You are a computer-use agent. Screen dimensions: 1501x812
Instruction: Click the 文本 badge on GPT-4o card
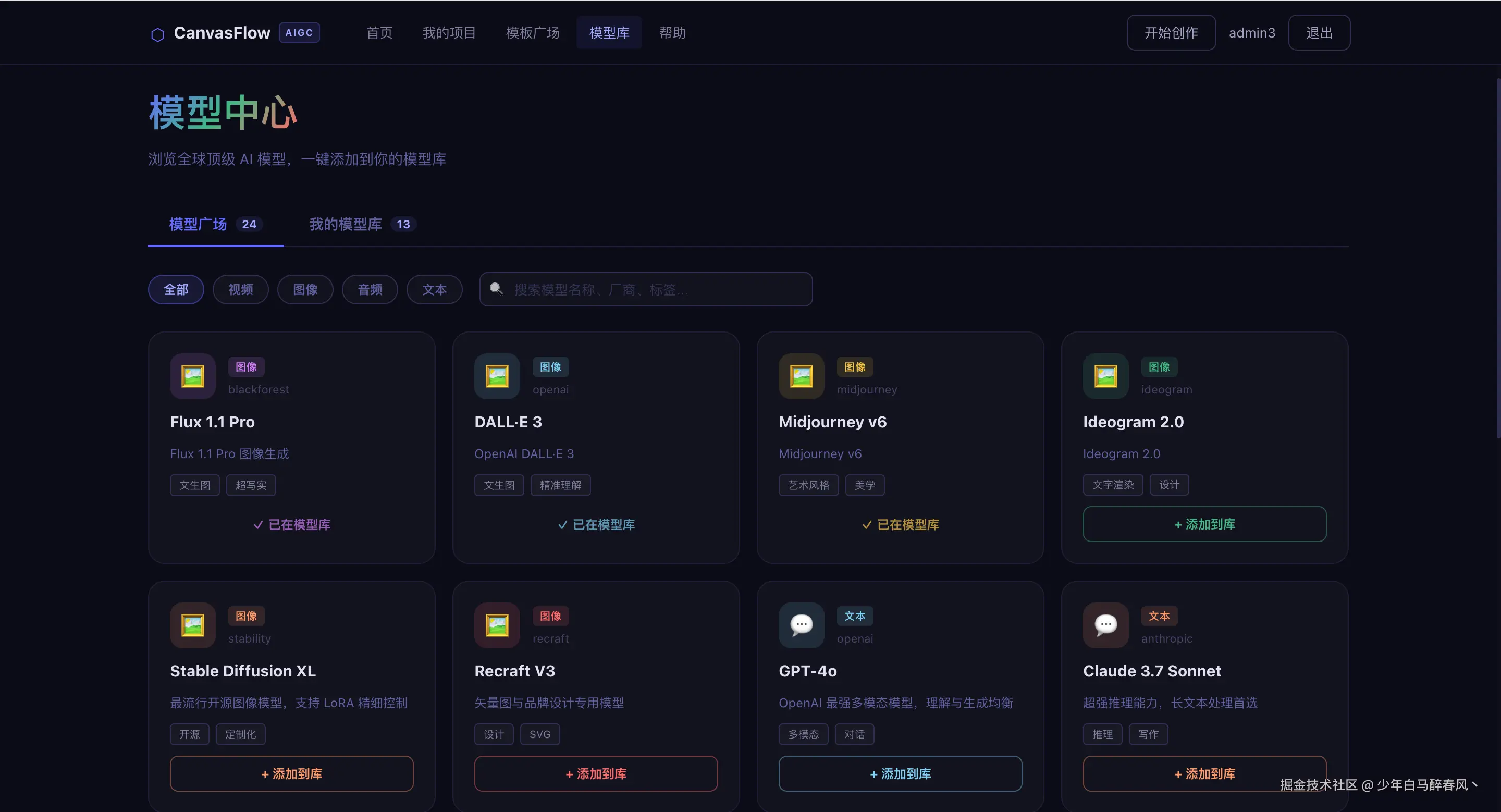(x=855, y=616)
